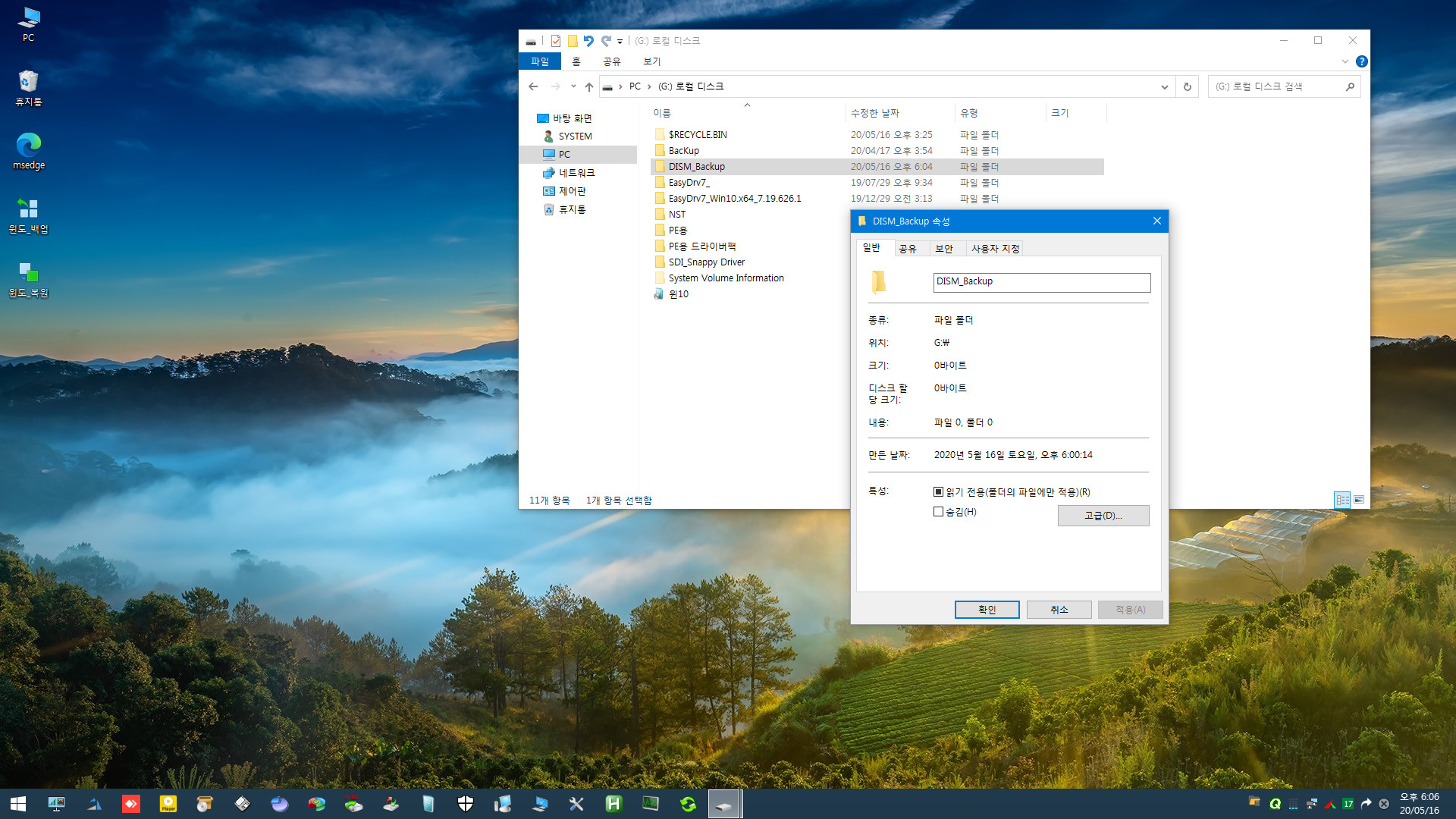Open the 홈 ribbon tab
The image size is (1456, 819).
click(576, 61)
